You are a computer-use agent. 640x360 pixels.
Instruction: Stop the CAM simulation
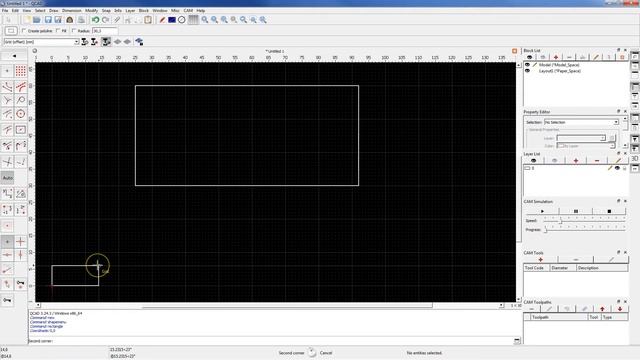tap(609, 211)
